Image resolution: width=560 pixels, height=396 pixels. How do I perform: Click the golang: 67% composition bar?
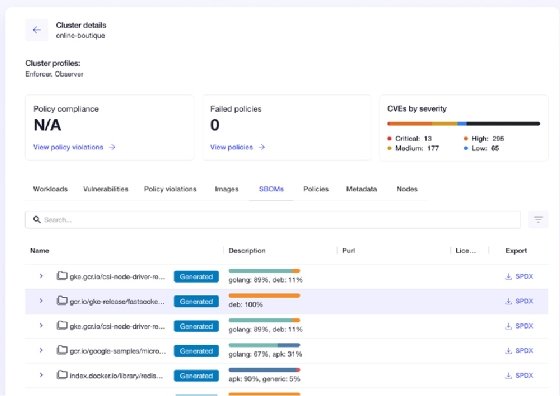[x=264, y=345]
